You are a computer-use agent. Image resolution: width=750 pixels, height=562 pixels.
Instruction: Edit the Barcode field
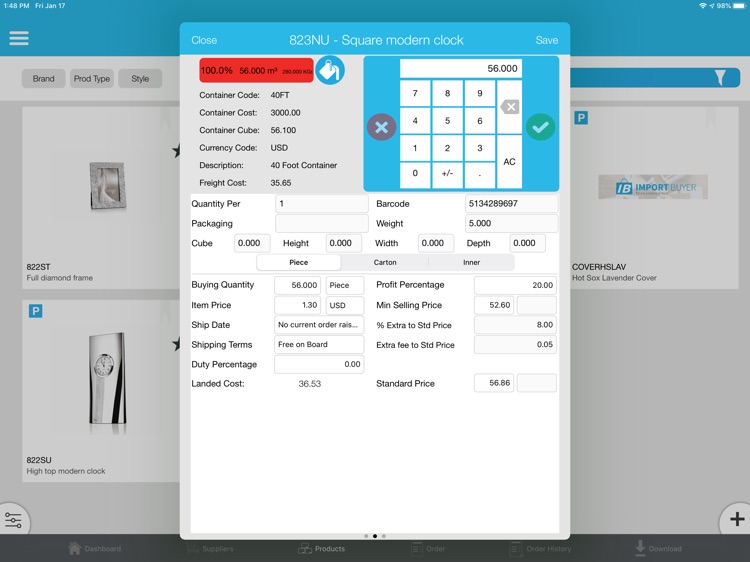click(x=511, y=204)
